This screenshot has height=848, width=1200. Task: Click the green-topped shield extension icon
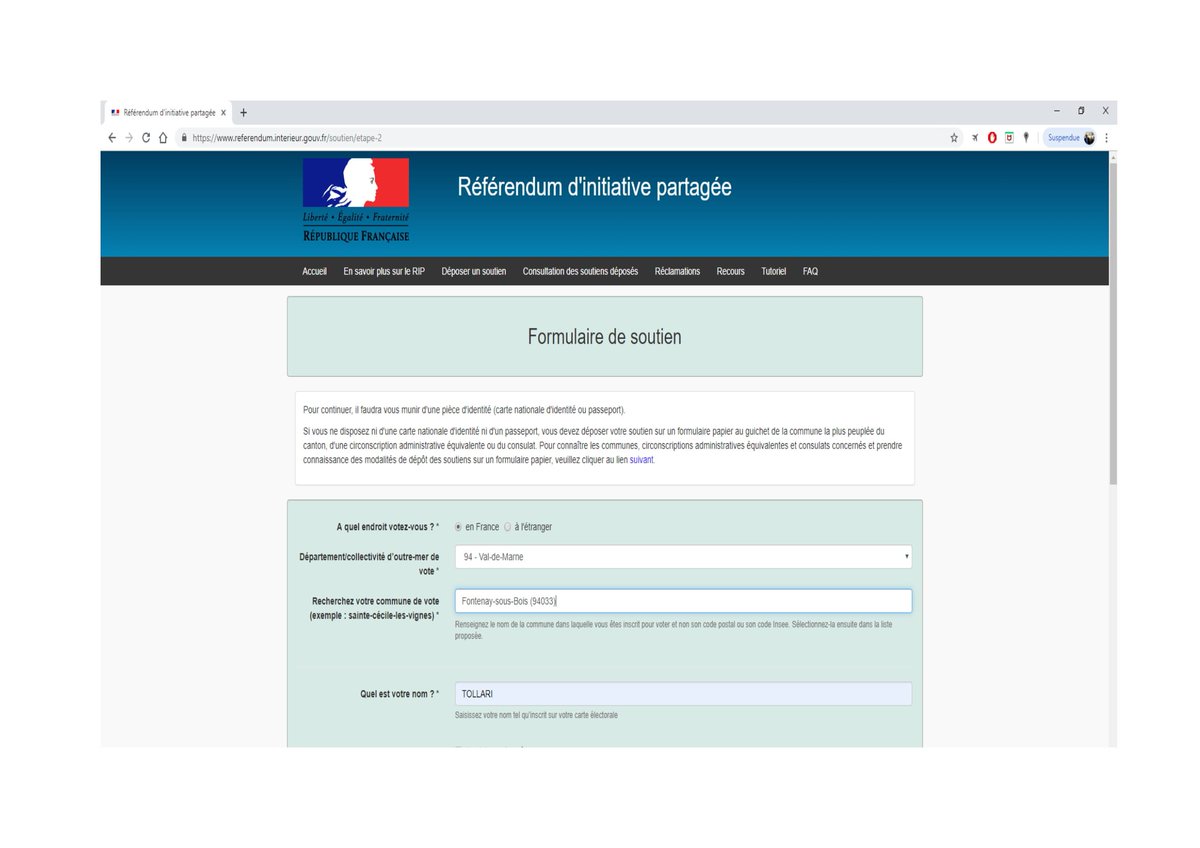[1009, 138]
